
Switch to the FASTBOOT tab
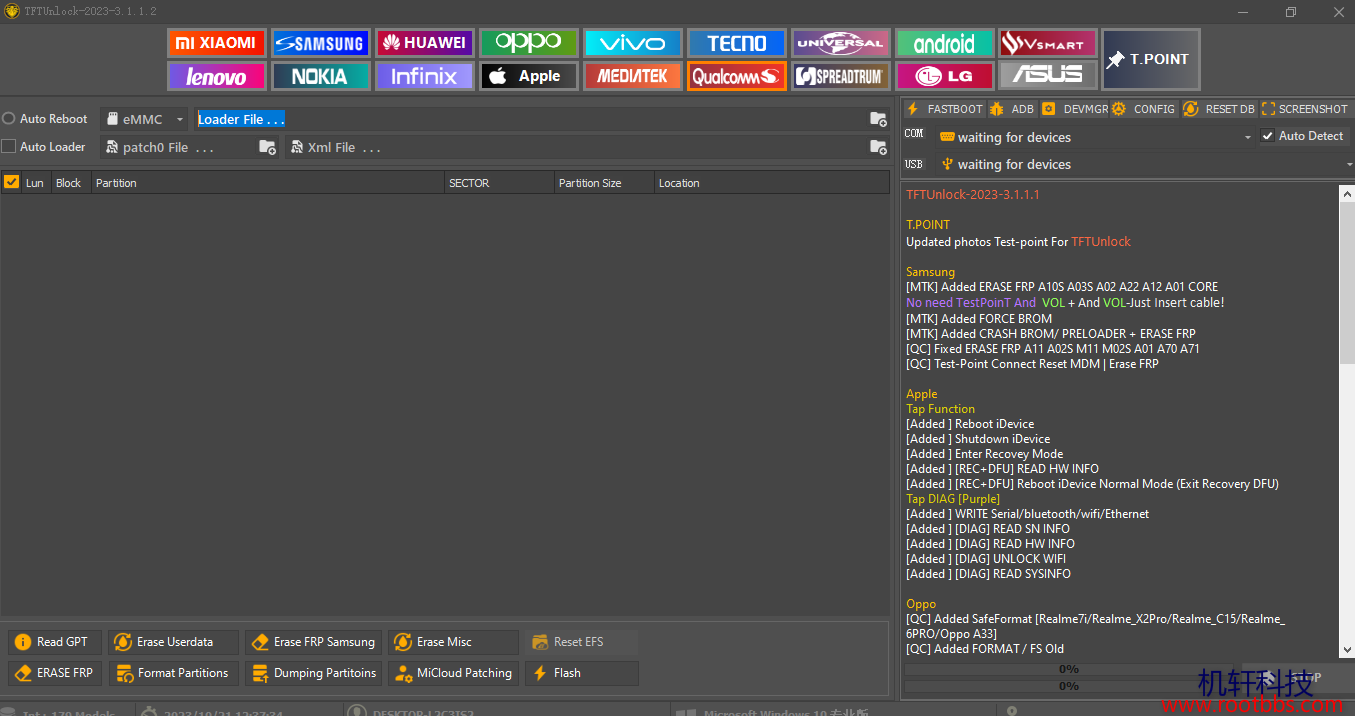pyautogui.click(x=945, y=109)
